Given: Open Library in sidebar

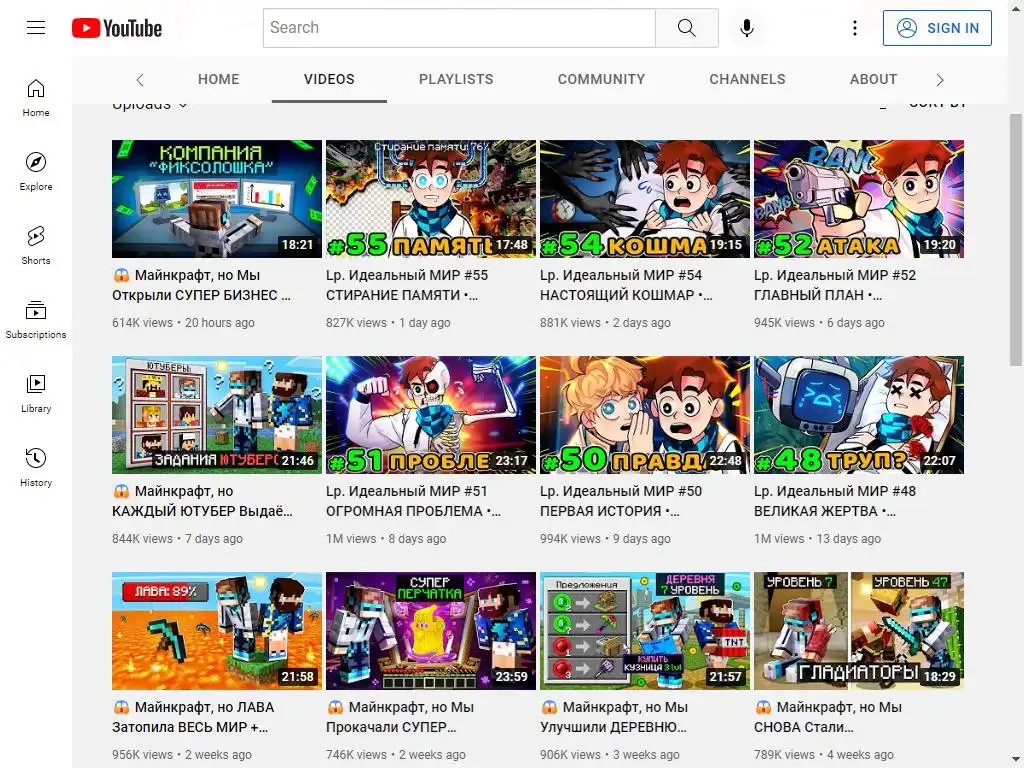Looking at the screenshot, I should pyautogui.click(x=36, y=393).
